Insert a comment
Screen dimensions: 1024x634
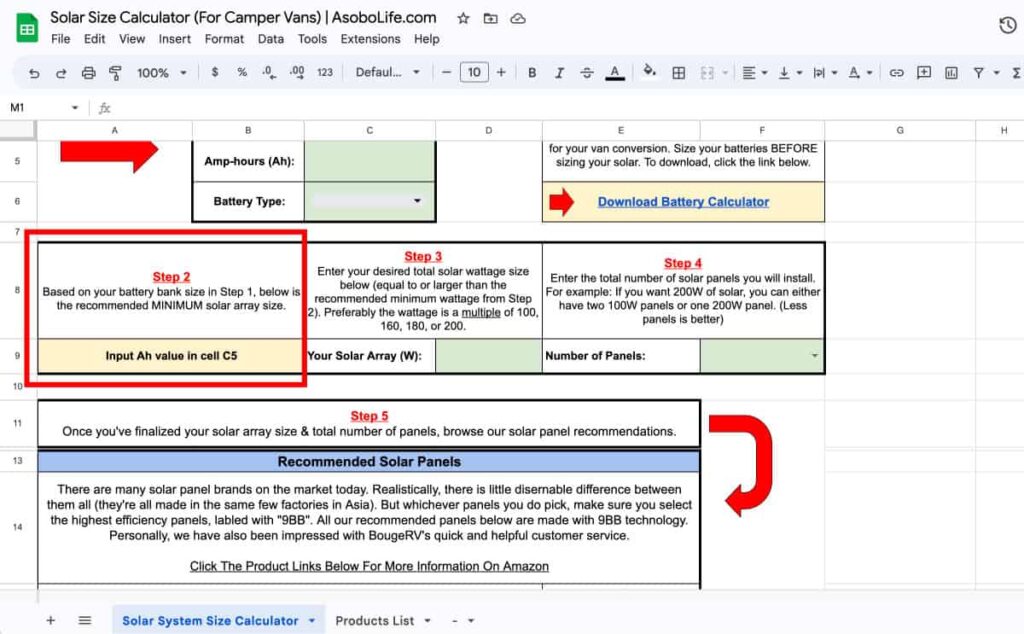pyautogui.click(x=924, y=72)
